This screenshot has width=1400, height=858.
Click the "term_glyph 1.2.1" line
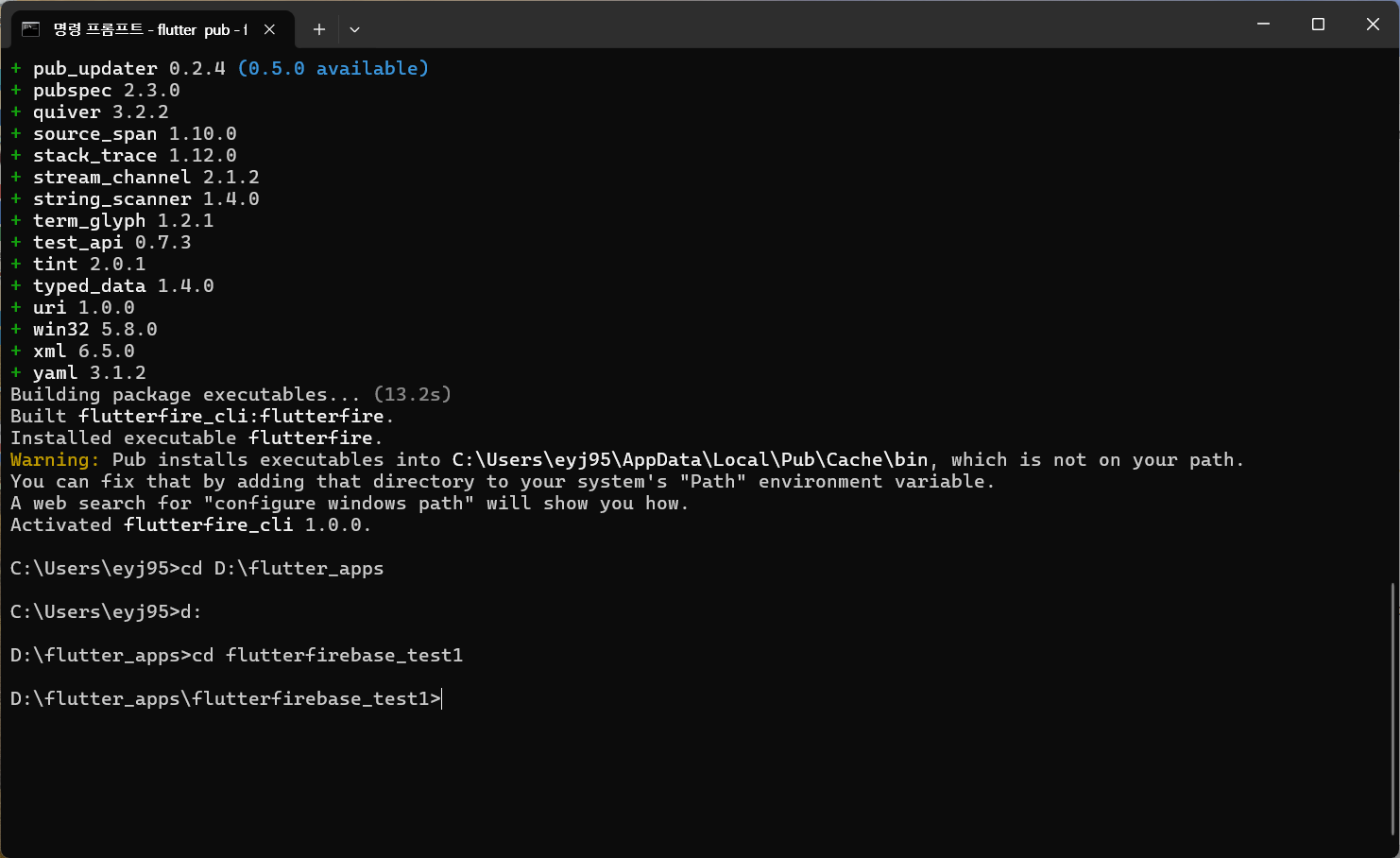click(112, 220)
